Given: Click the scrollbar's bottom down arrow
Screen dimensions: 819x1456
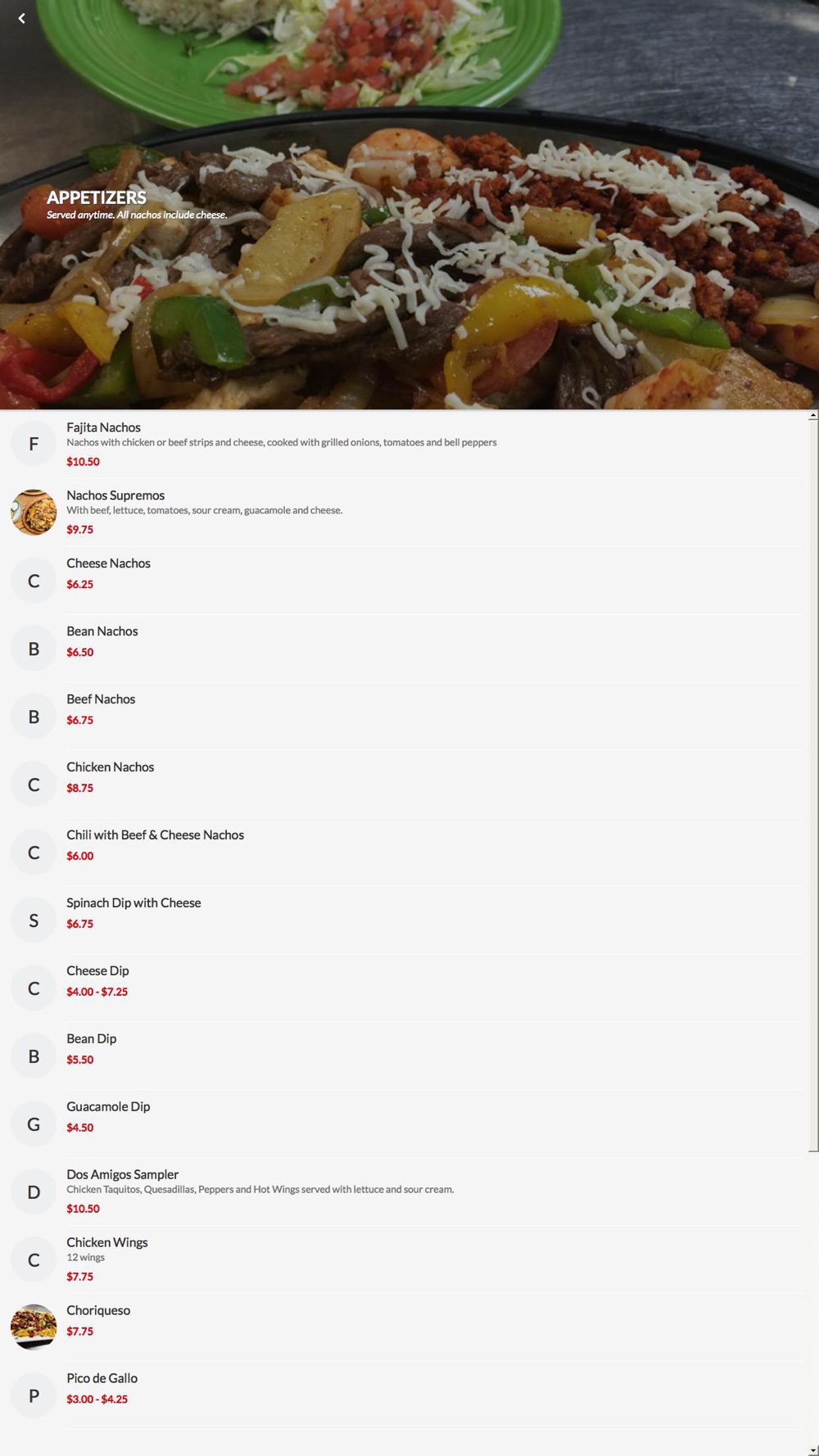Looking at the screenshot, I should click(813, 1450).
